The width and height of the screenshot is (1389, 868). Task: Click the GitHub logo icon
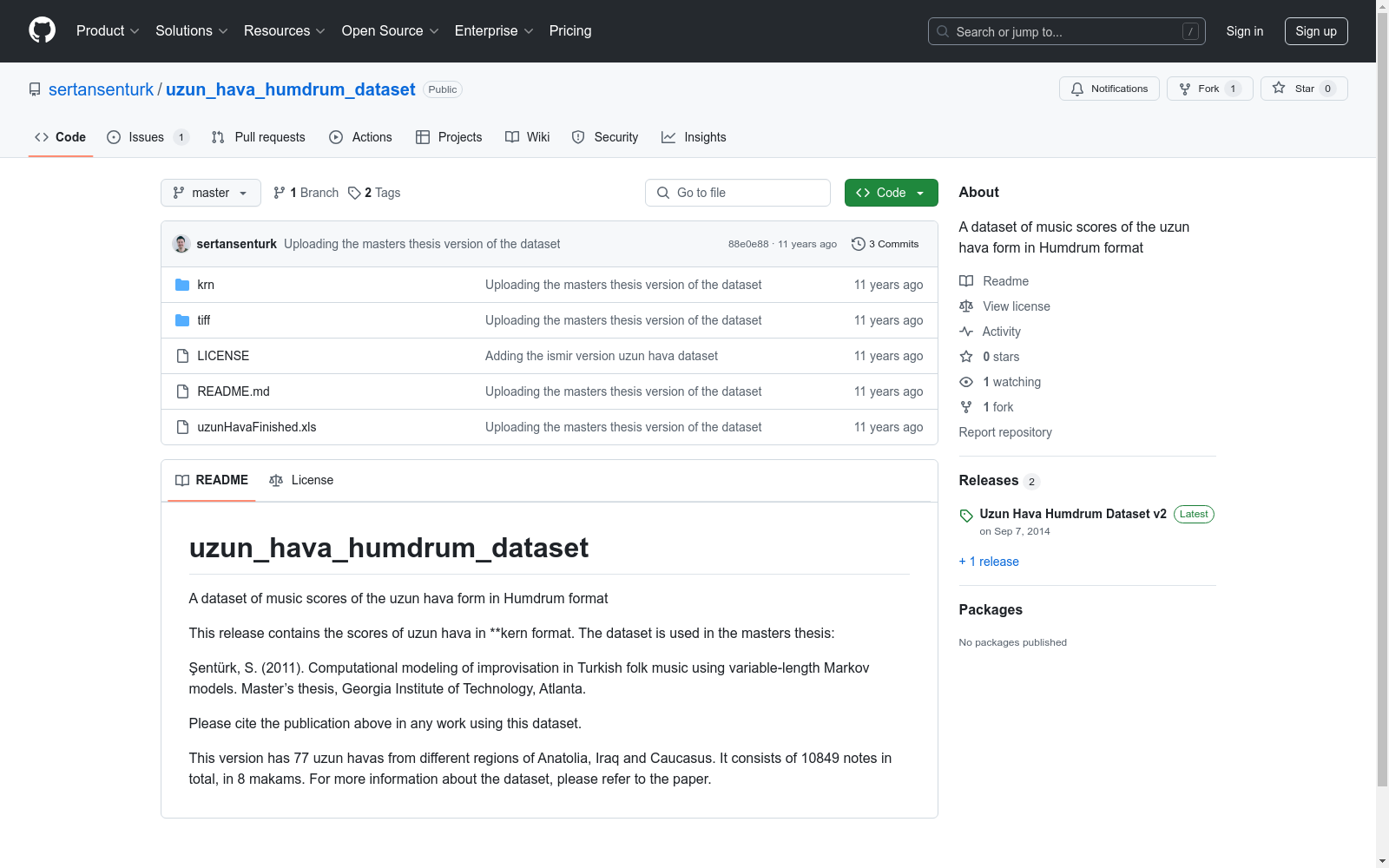point(42,30)
